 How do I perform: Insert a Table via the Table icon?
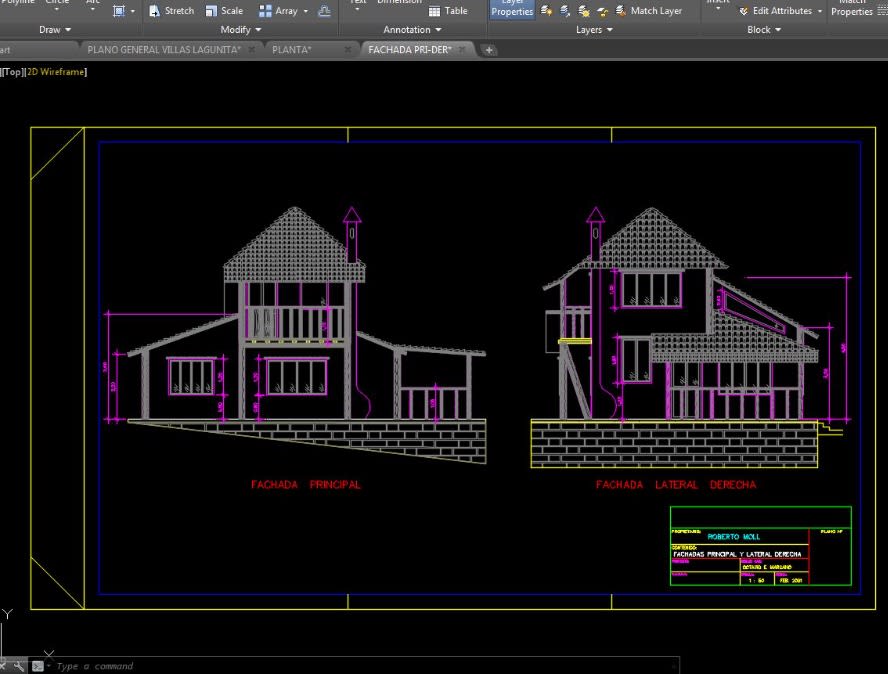(x=434, y=11)
